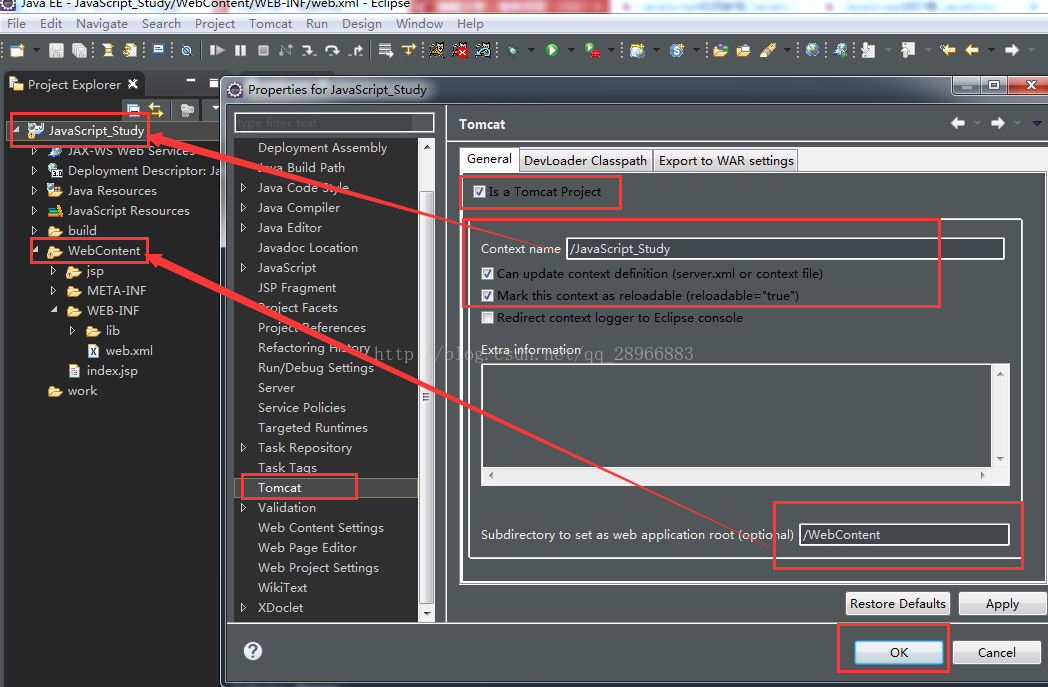1048x687 pixels.
Task: Expand the build folder in Project Explorer
Action: pyautogui.click(x=34, y=231)
